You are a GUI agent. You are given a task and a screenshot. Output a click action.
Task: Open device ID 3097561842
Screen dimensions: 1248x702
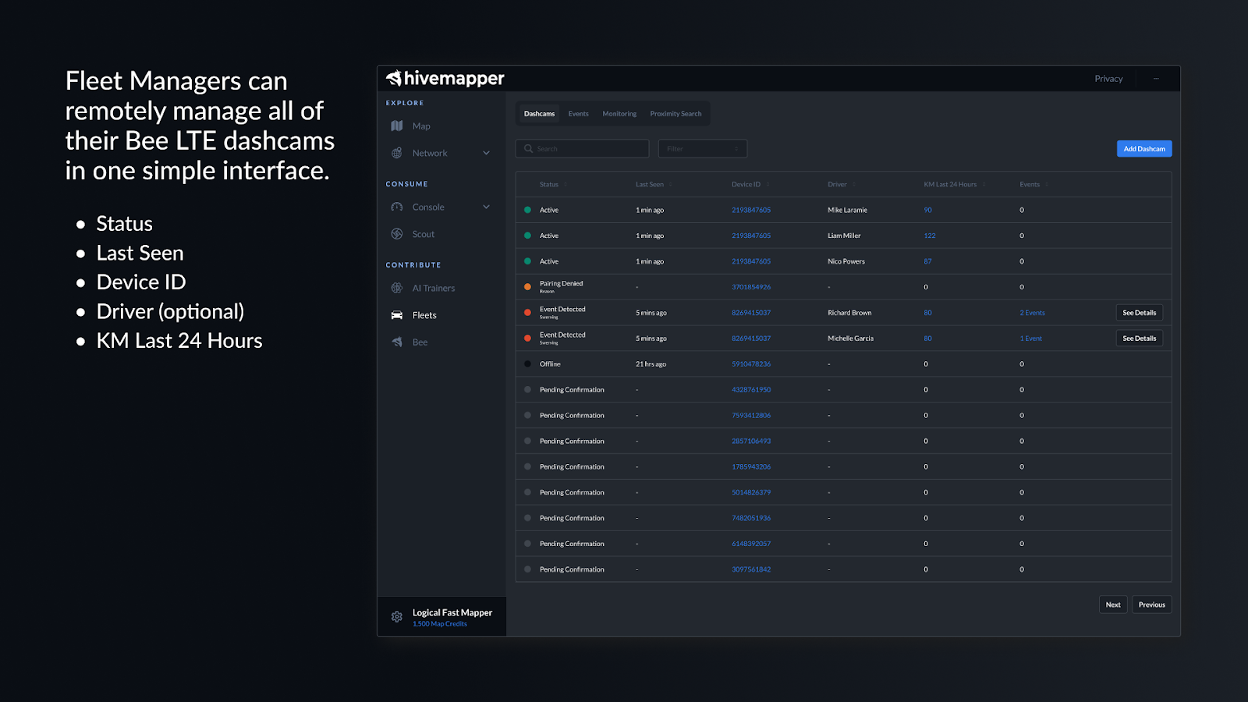pyautogui.click(x=751, y=569)
